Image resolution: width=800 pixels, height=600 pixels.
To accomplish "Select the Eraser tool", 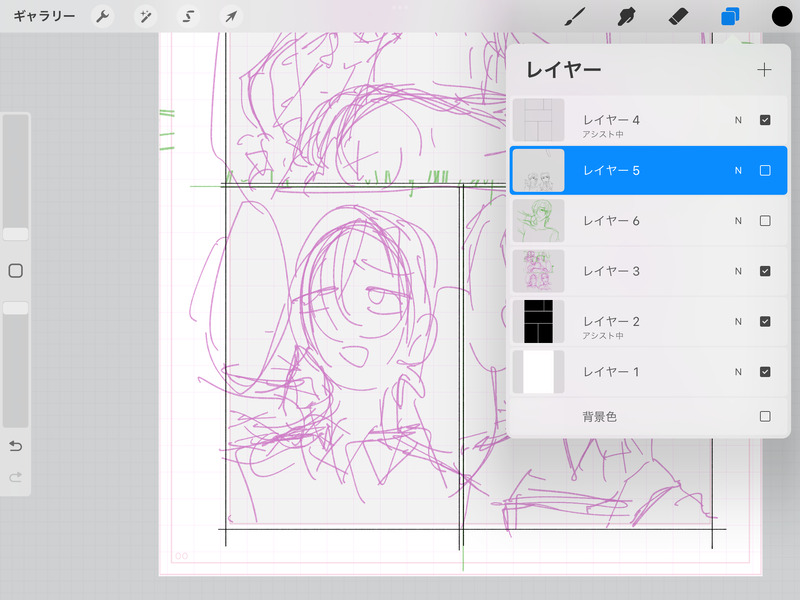I will coord(679,17).
